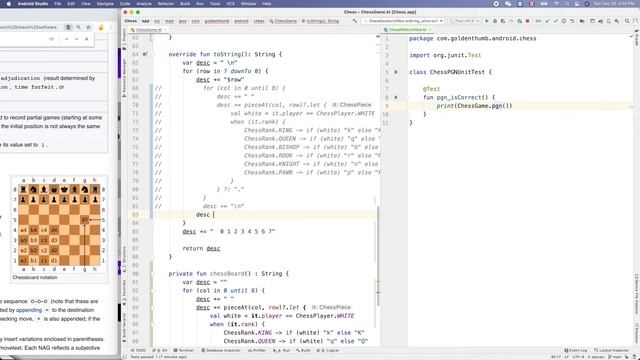Click 'goldenthumb' breadcrumb in navigation bar
Viewport: 640px width, 360px height.
point(217,21)
